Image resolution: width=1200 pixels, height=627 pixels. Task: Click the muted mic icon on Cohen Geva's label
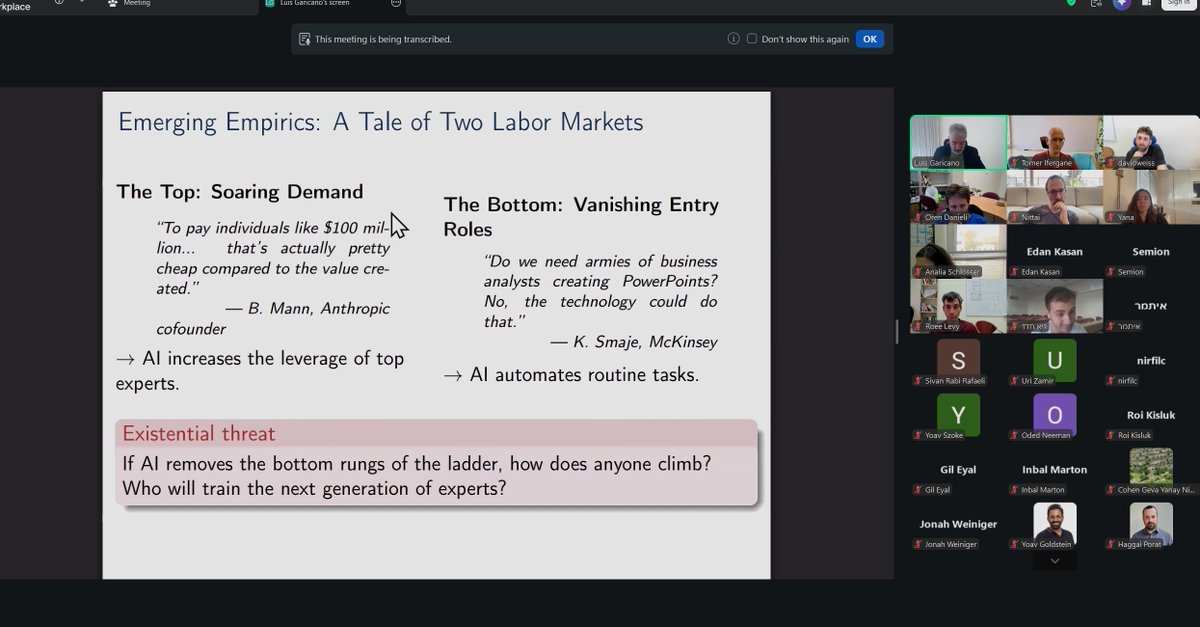pyautogui.click(x=1111, y=490)
